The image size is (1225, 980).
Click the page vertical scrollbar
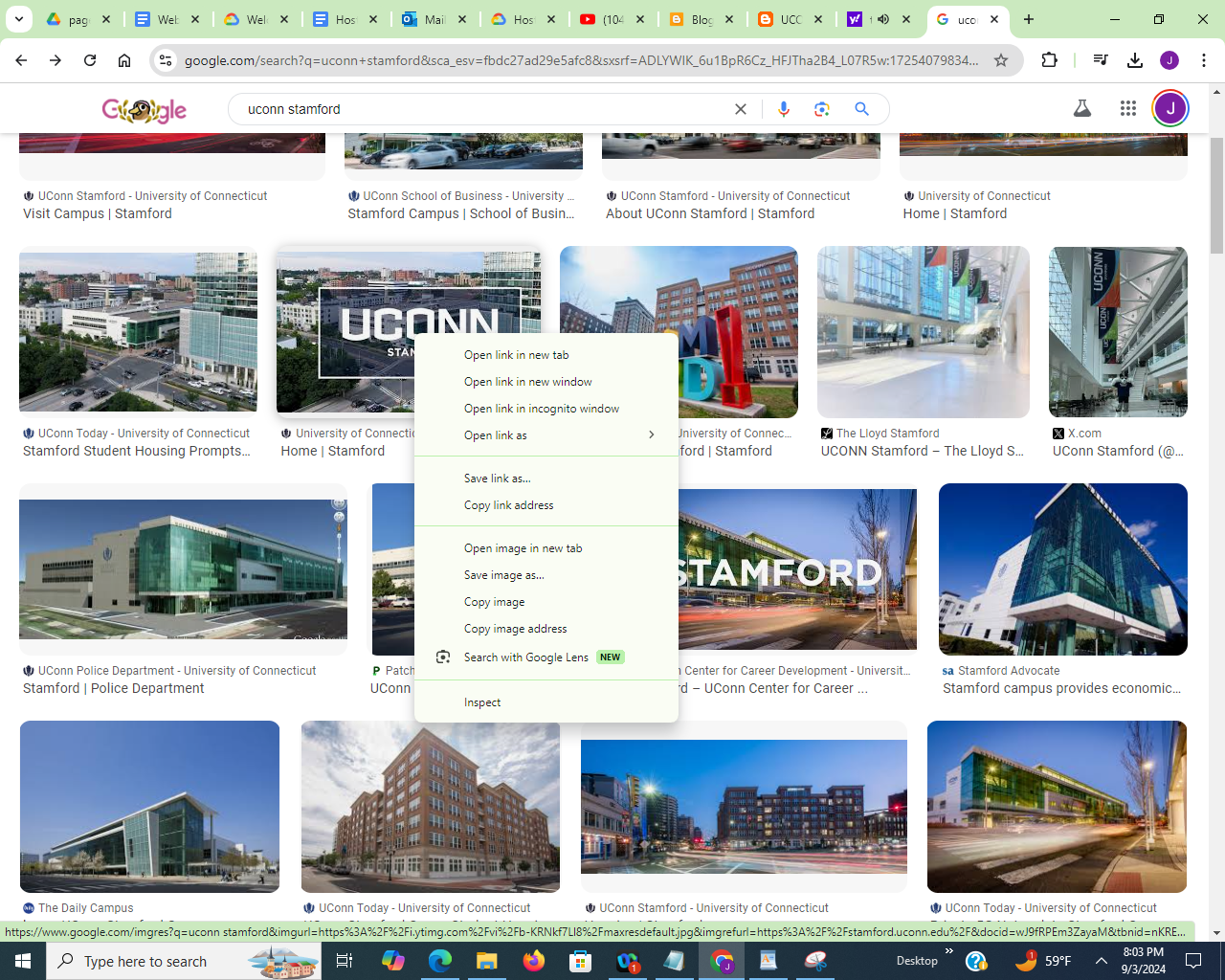[x=1216, y=195]
